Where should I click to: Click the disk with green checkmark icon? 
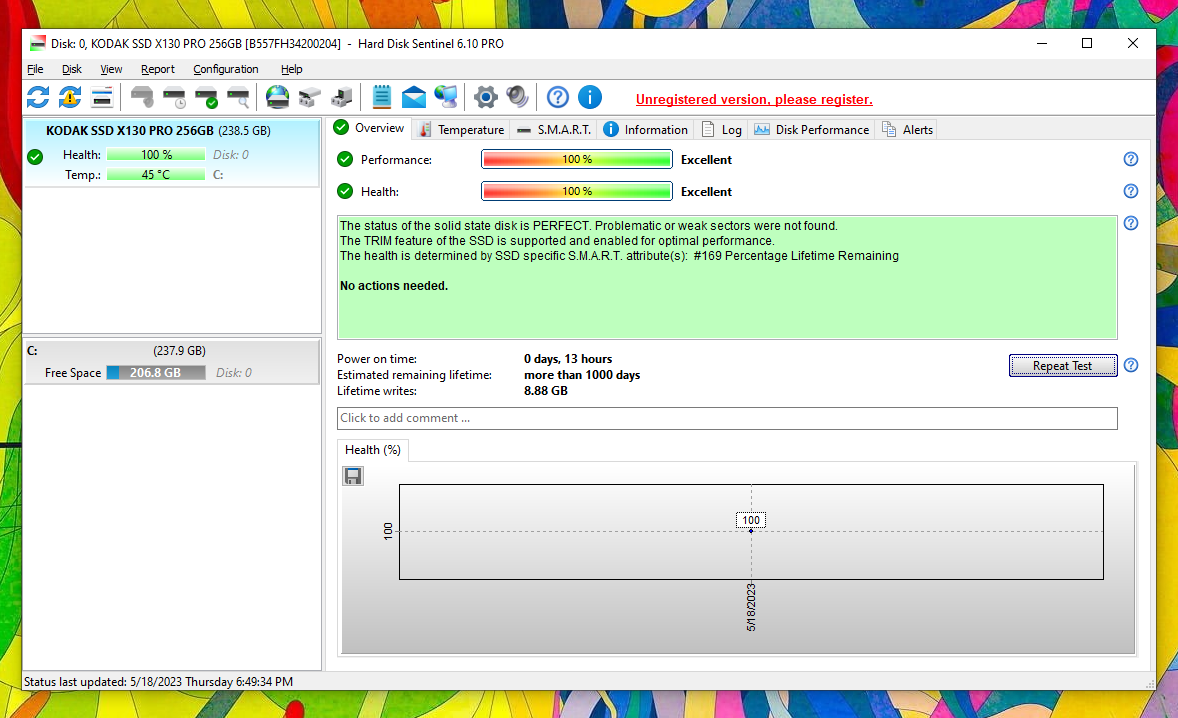(206, 97)
